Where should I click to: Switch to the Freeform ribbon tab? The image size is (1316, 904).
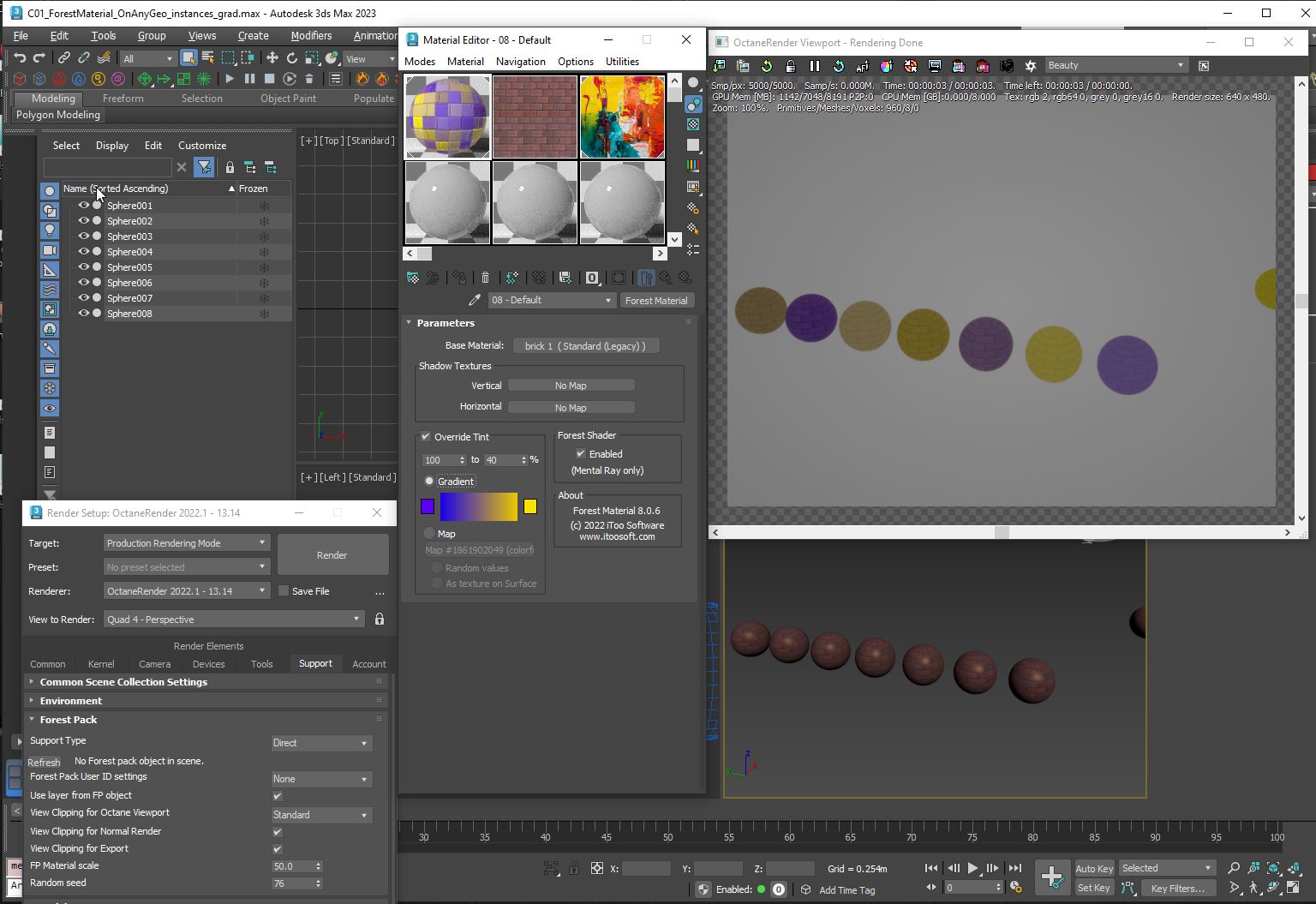tap(123, 99)
